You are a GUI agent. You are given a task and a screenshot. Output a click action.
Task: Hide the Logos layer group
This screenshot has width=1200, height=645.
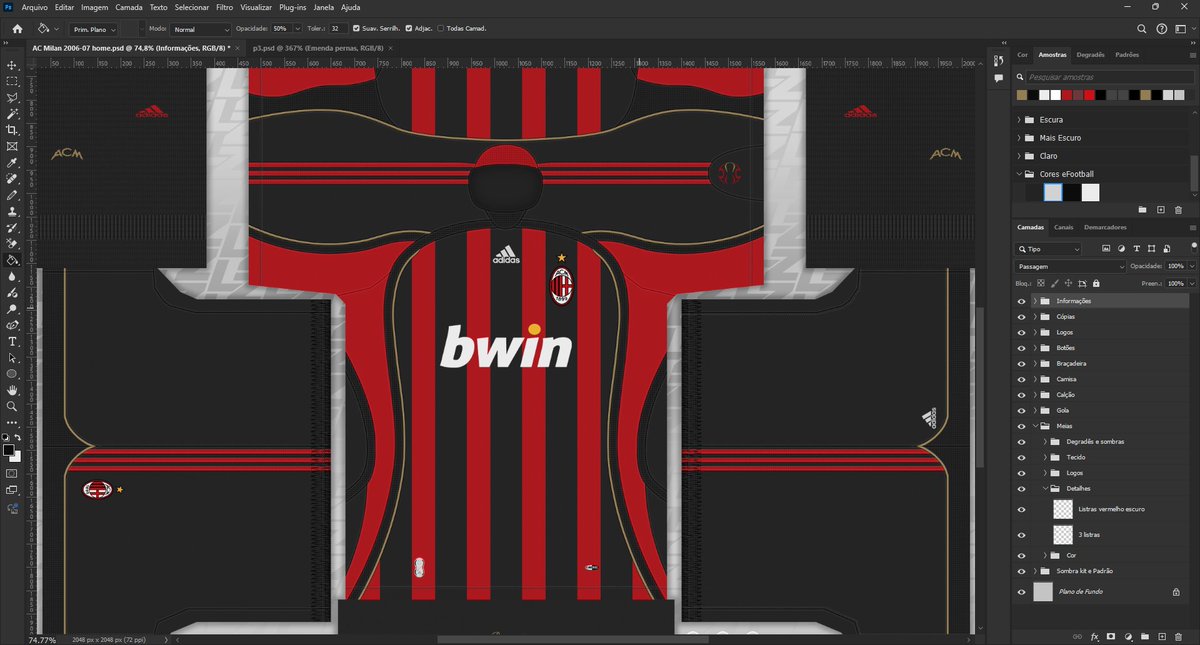click(x=1021, y=332)
